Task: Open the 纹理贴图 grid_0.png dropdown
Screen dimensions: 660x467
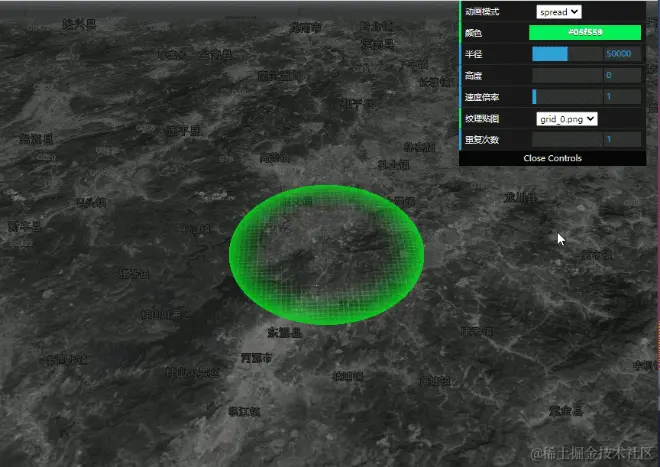Action: pyautogui.click(x=567, y=119)
